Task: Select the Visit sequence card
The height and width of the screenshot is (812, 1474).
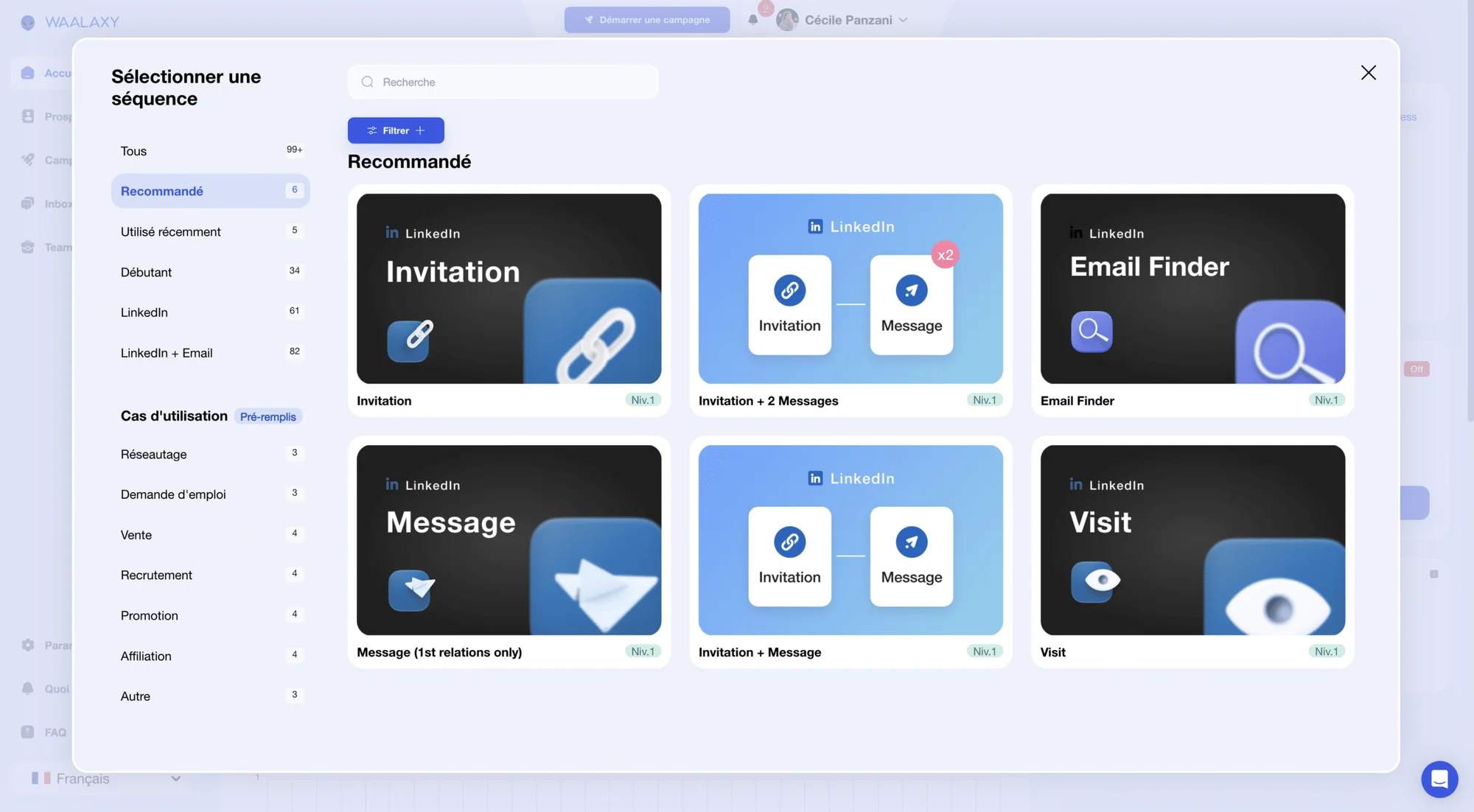Action: click(x=1192, y=552)
